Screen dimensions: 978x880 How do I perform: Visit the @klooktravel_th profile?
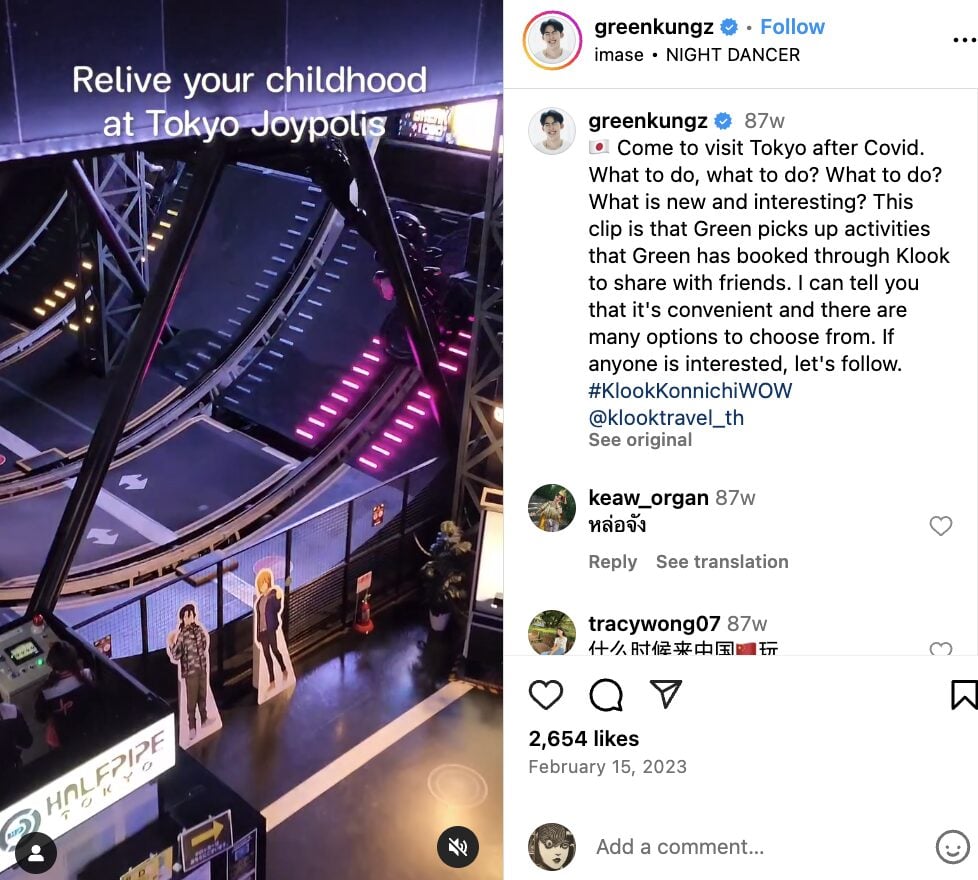tap(666, 418)
